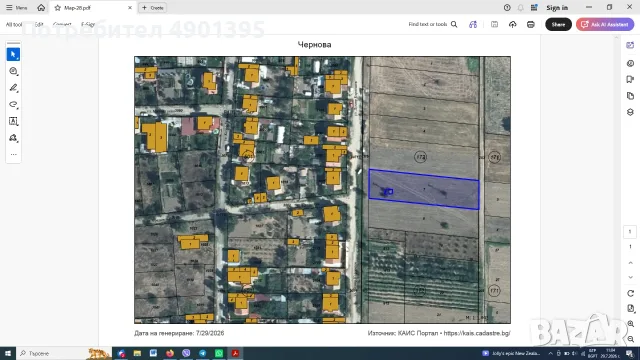This screenshot has height=360, width=640.
Task: Open Ask AI Assistant
Action: (605, 24)
